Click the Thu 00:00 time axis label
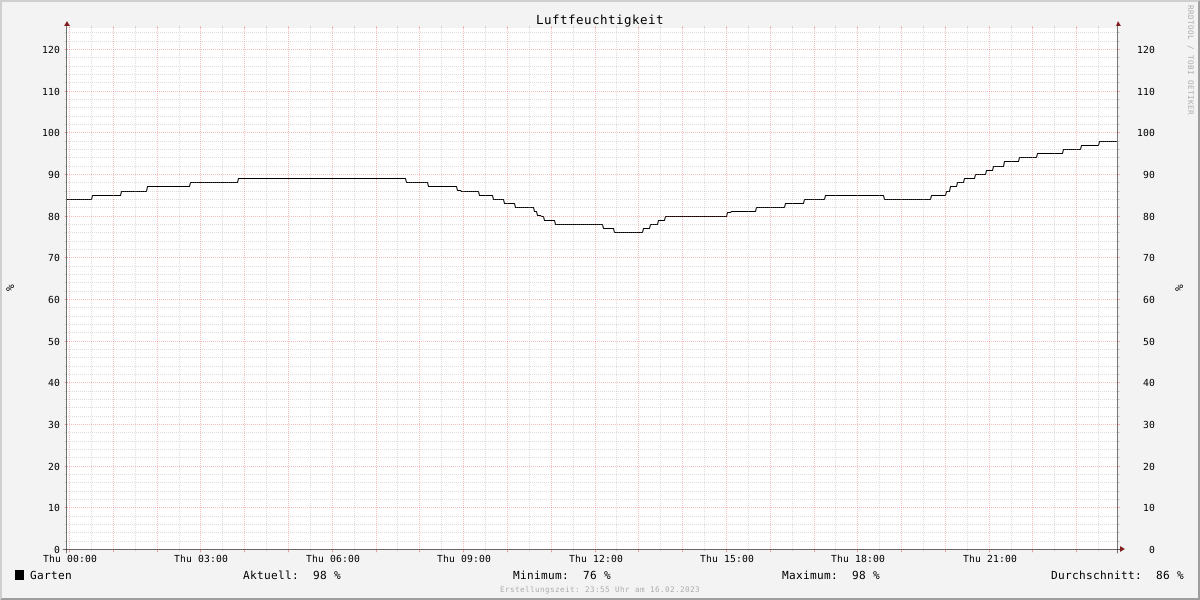Image resolution: width=1200 pixels, height=600 pixels. [70, 559]
